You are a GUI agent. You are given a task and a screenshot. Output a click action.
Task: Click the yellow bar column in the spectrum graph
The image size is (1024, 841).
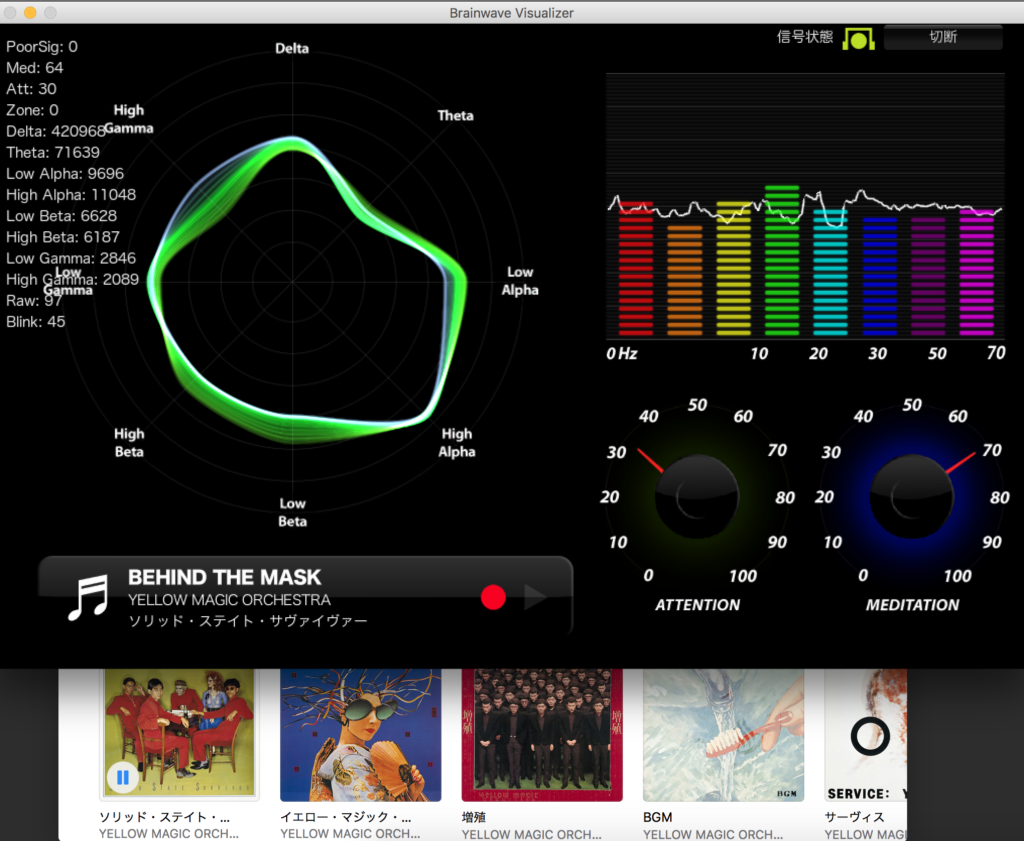pos(733,269)
